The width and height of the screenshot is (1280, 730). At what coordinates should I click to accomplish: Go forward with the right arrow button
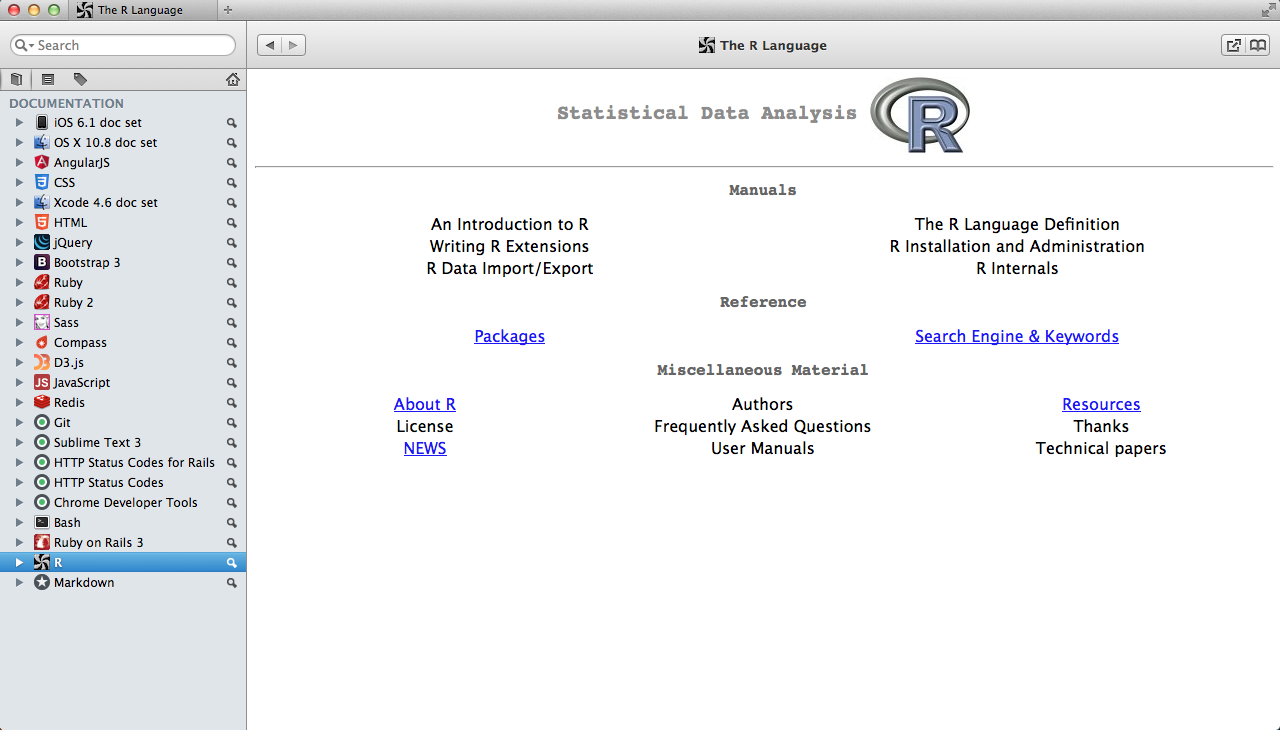[293, 45]
